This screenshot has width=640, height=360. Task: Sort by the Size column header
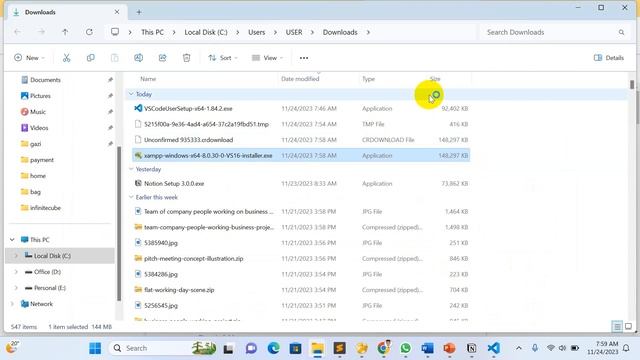(435, 79)
